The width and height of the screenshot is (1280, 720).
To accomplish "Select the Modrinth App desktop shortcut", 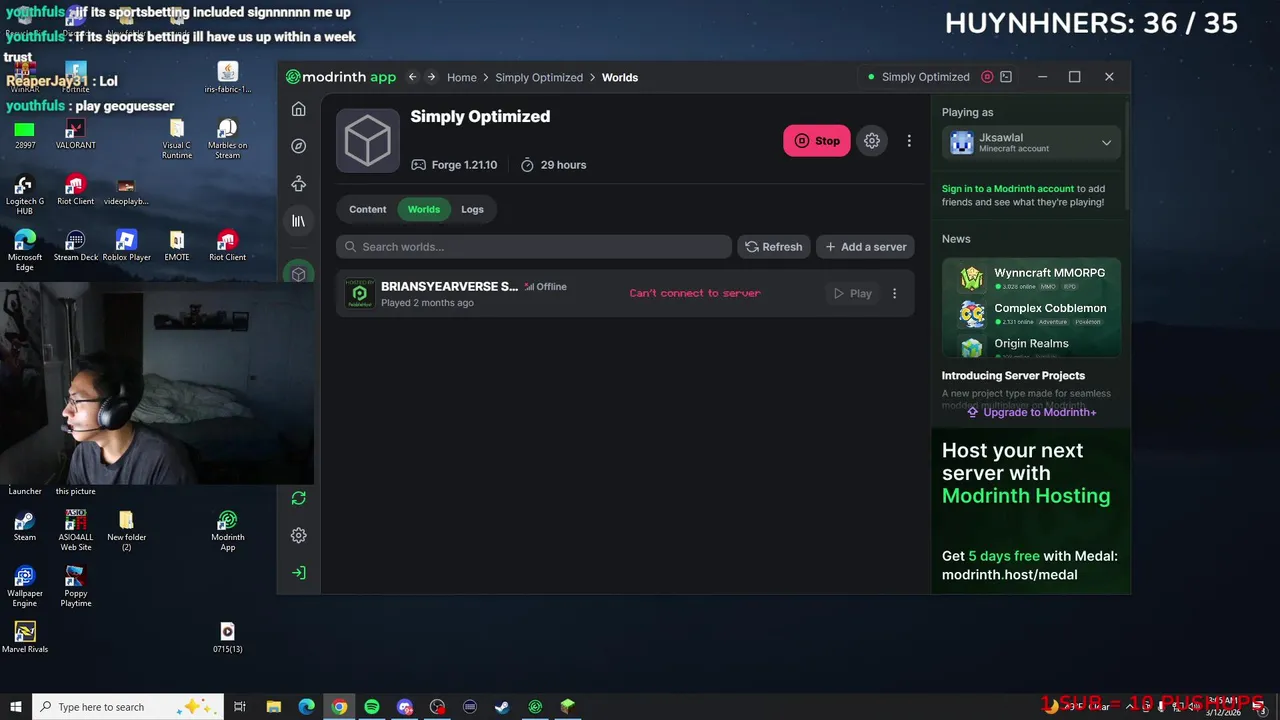I will point(227,530).
